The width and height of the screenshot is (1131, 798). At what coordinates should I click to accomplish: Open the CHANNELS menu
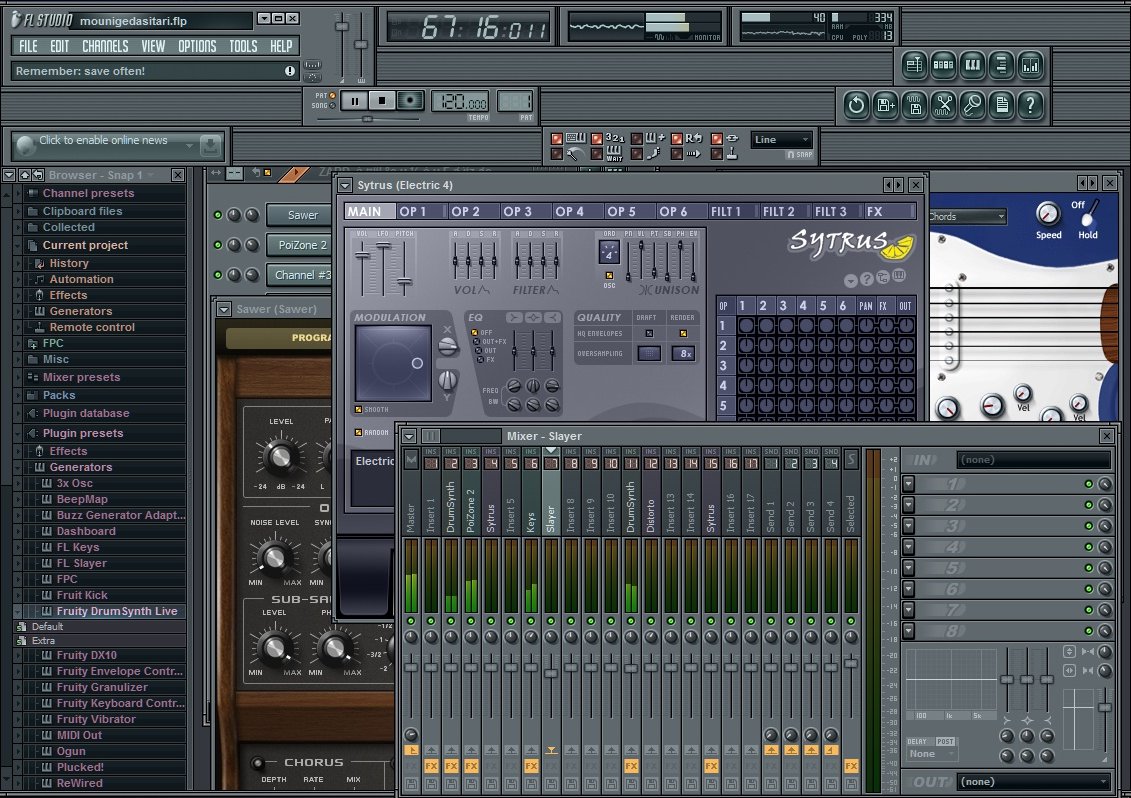pyautogui.click(x=105, y=47)
